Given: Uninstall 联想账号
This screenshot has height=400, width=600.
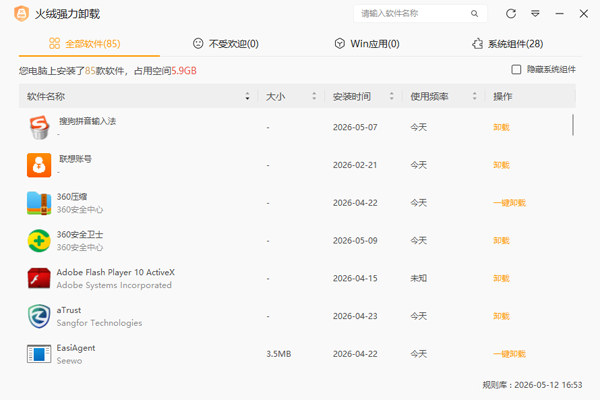Looking at the screenshot, I should click(x=501, y=165).
